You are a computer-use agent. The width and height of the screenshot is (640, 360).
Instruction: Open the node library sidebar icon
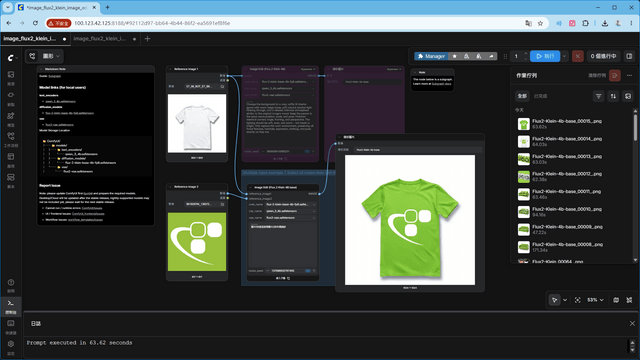(x=11, y=98)
